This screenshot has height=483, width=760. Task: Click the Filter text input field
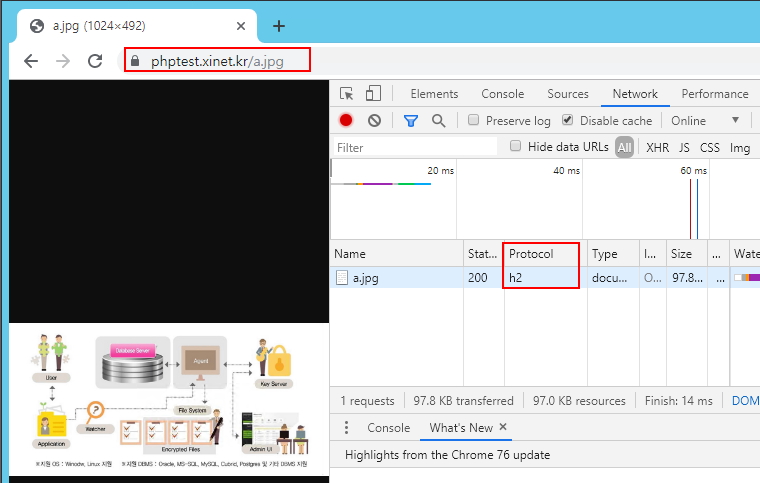(x=415, y=147)
